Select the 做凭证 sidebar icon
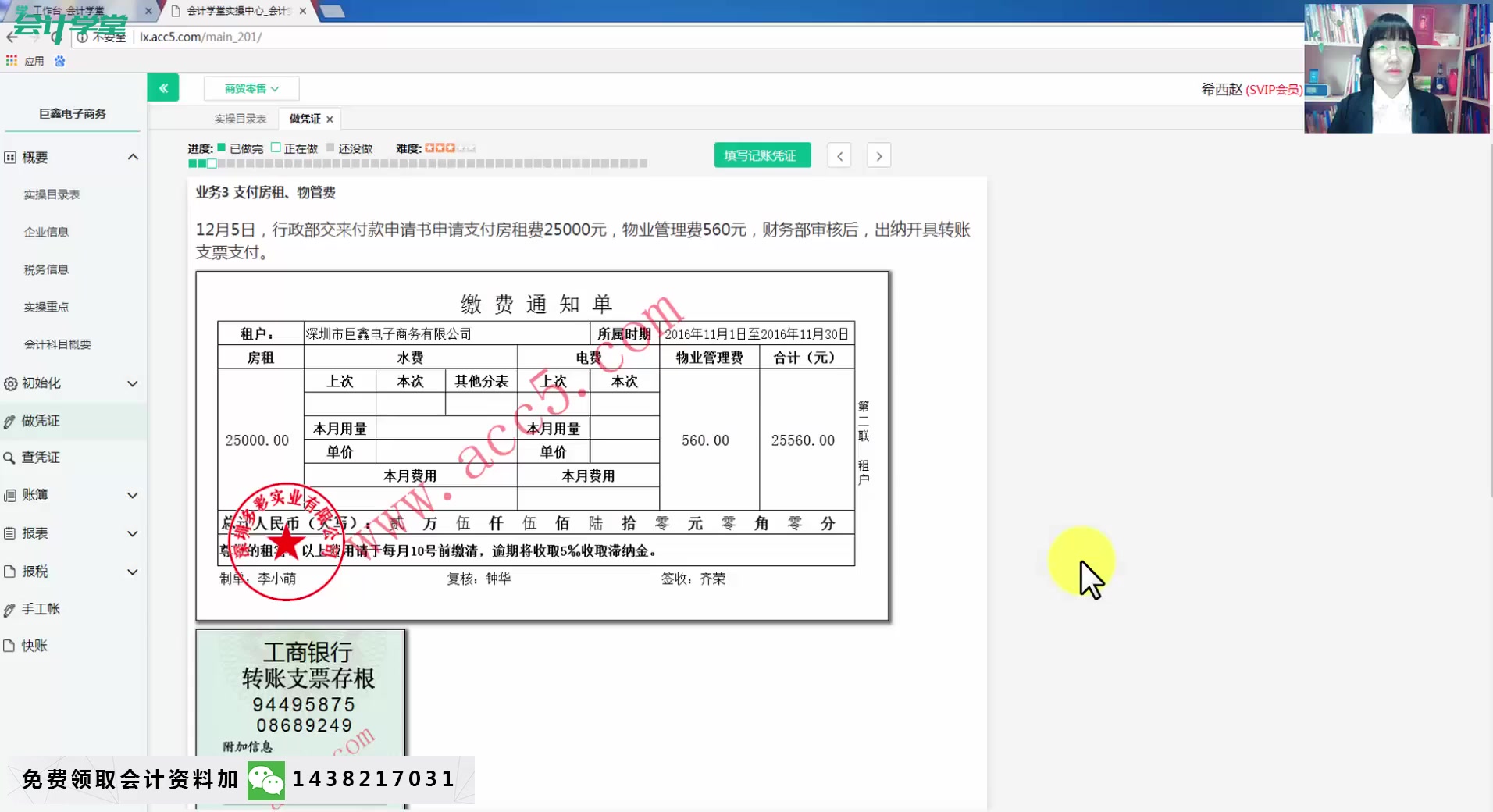Screen dimensions: 1493x812 point(9,420)
